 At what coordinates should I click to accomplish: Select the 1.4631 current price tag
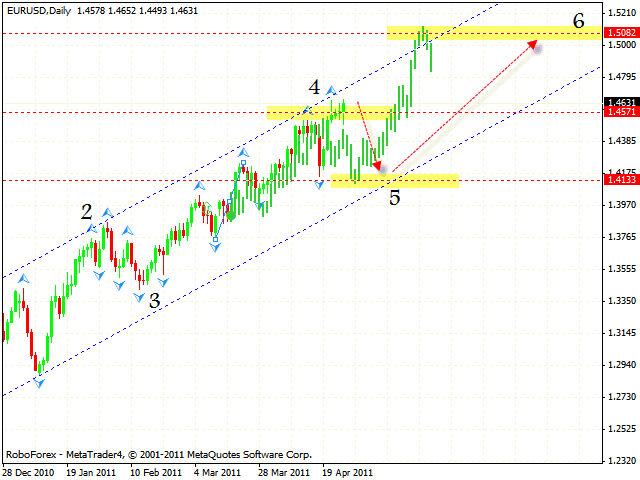click(x=617, y=101)
